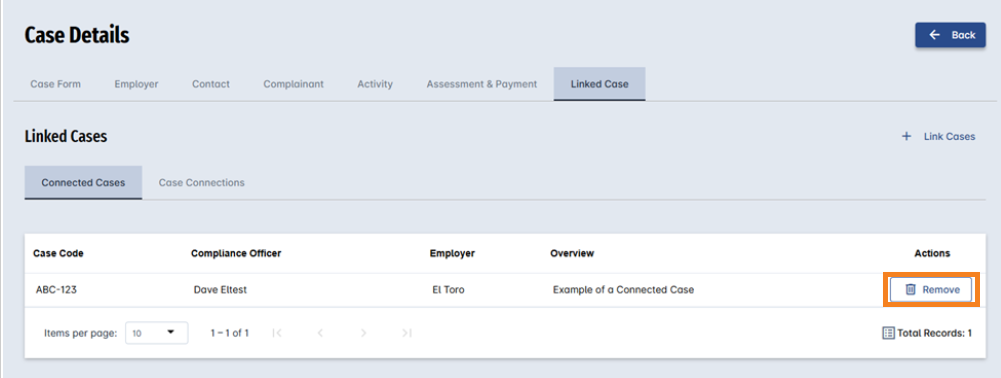Click the Compliance Officer column header
Screen dimensions: 1001x378
point(236,253)
